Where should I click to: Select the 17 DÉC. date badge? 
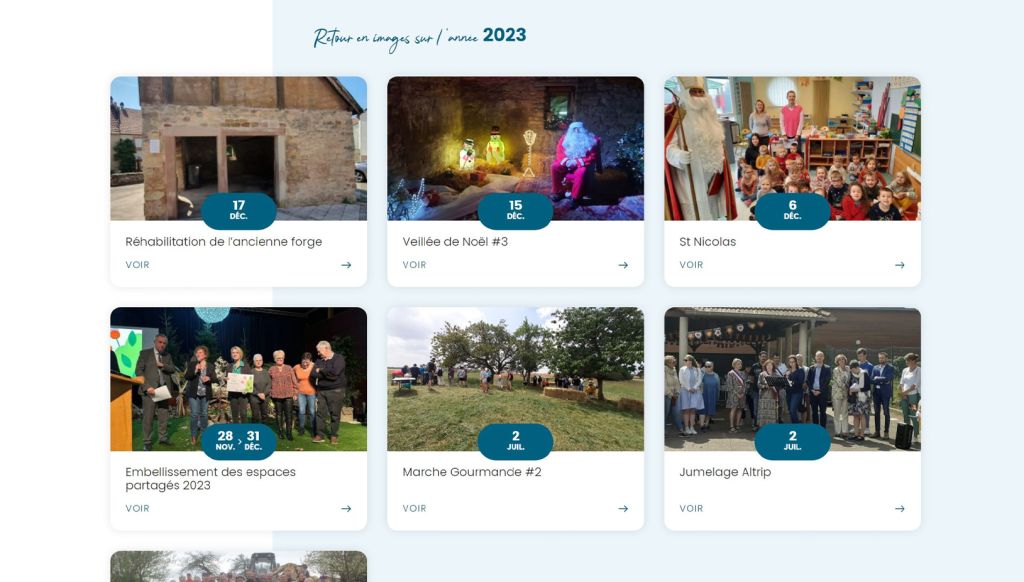238,210
